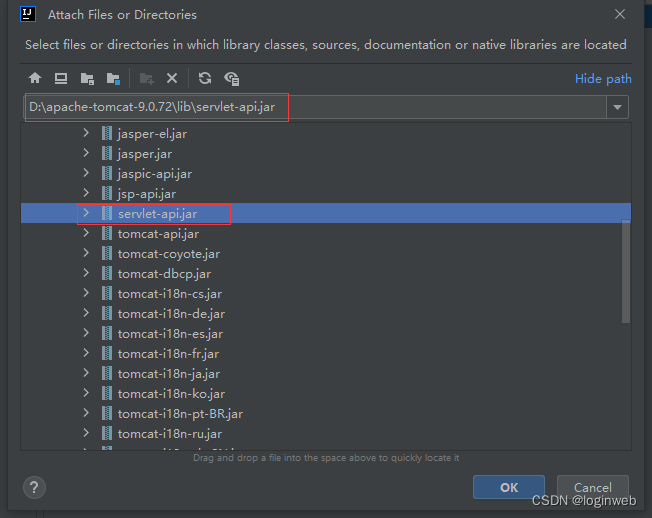Select tomcat-i18n-ru.jar file

coord(170,434)
